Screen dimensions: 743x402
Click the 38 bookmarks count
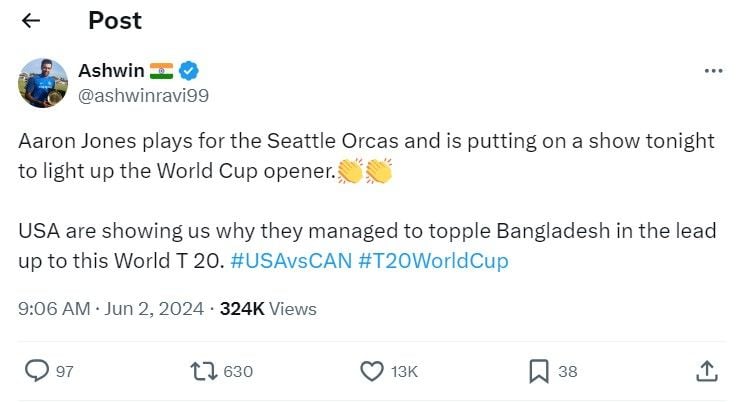pyautogui.click(x=568, y=371)
